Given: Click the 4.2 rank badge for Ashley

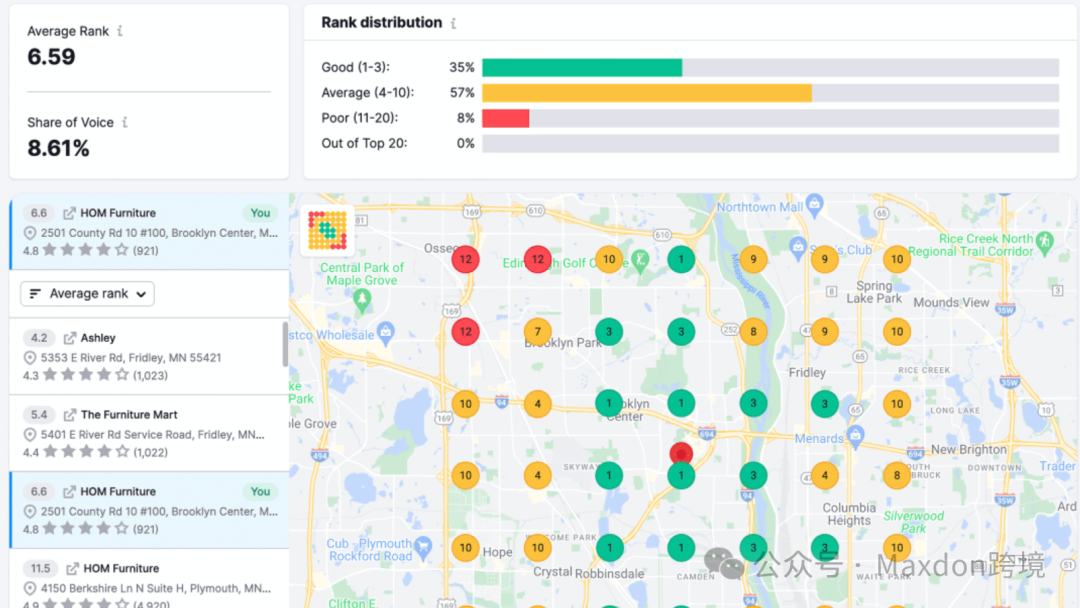Looking at the screenshot, I should point(39,338).
